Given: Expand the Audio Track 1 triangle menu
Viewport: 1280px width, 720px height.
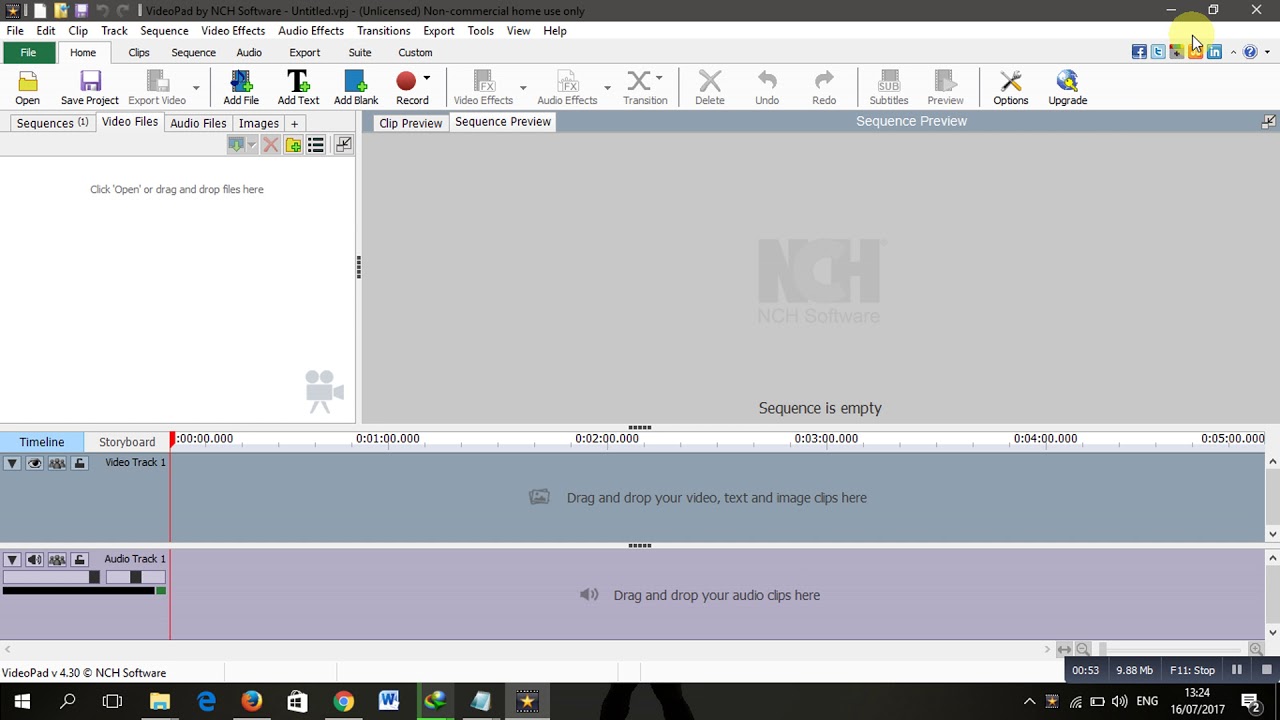Looking at the screenshot, I should pyautogui.click(x=12, y=560).
